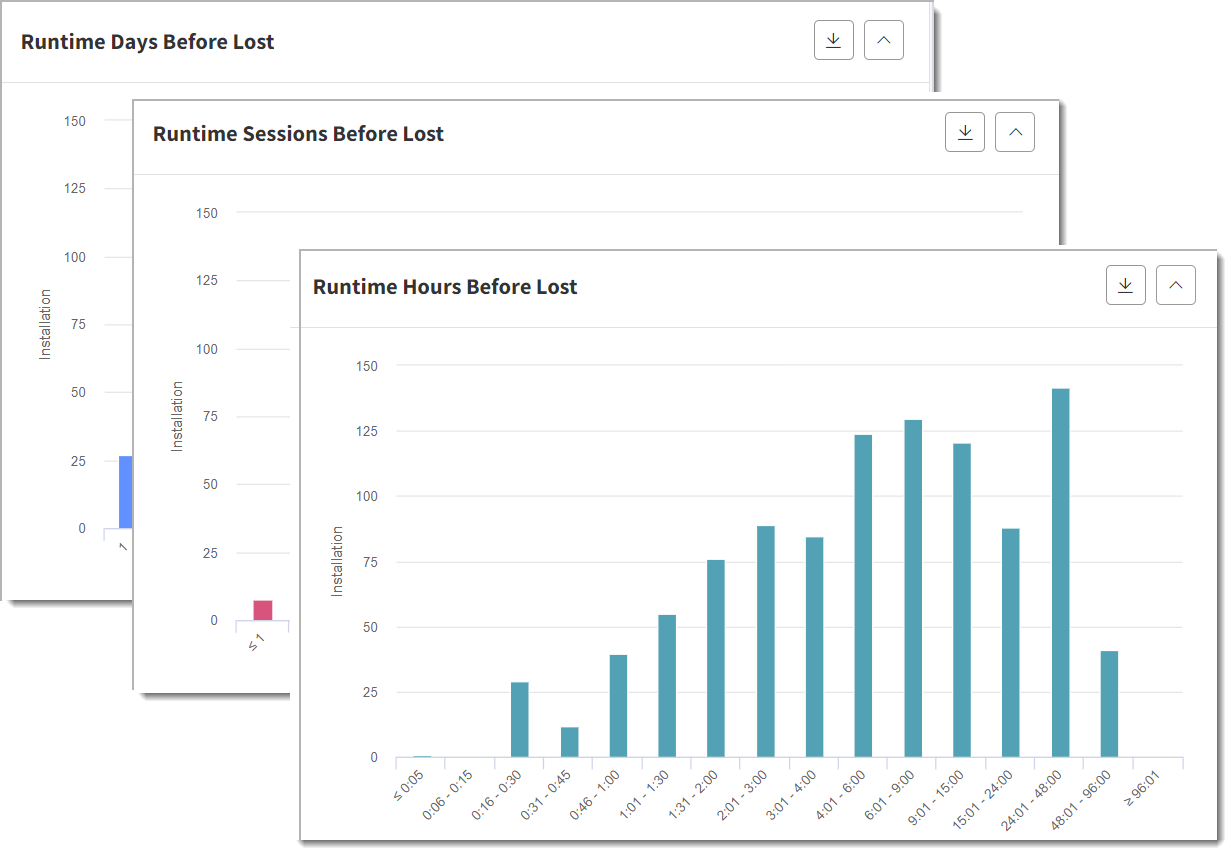Screen dimensions: 1231x854
Task: Download the Runtime Days Before Lost chart
Action: (833, 40)
